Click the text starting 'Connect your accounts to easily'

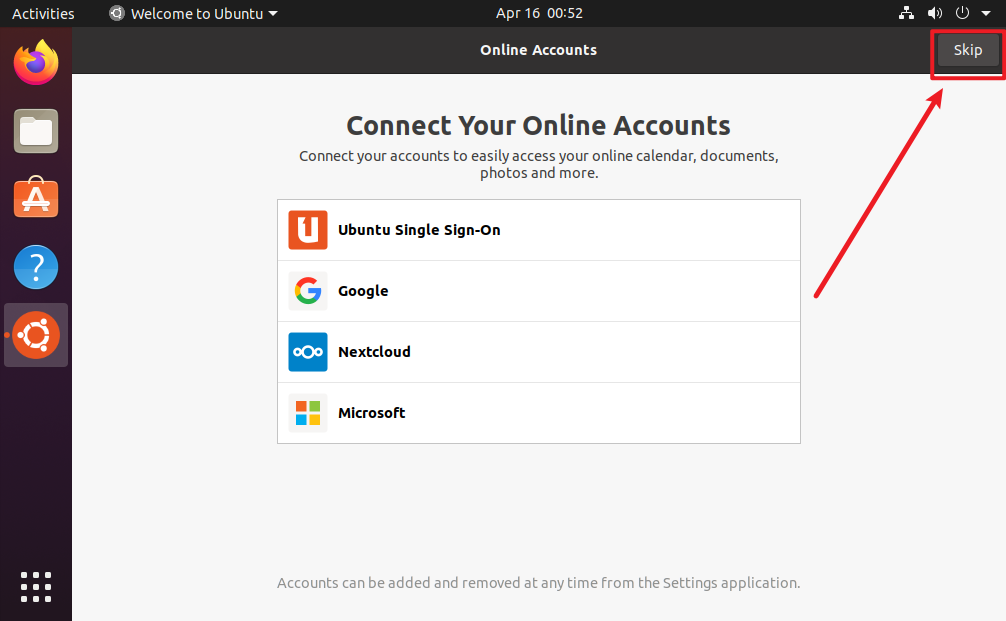[x=539, y=164]
